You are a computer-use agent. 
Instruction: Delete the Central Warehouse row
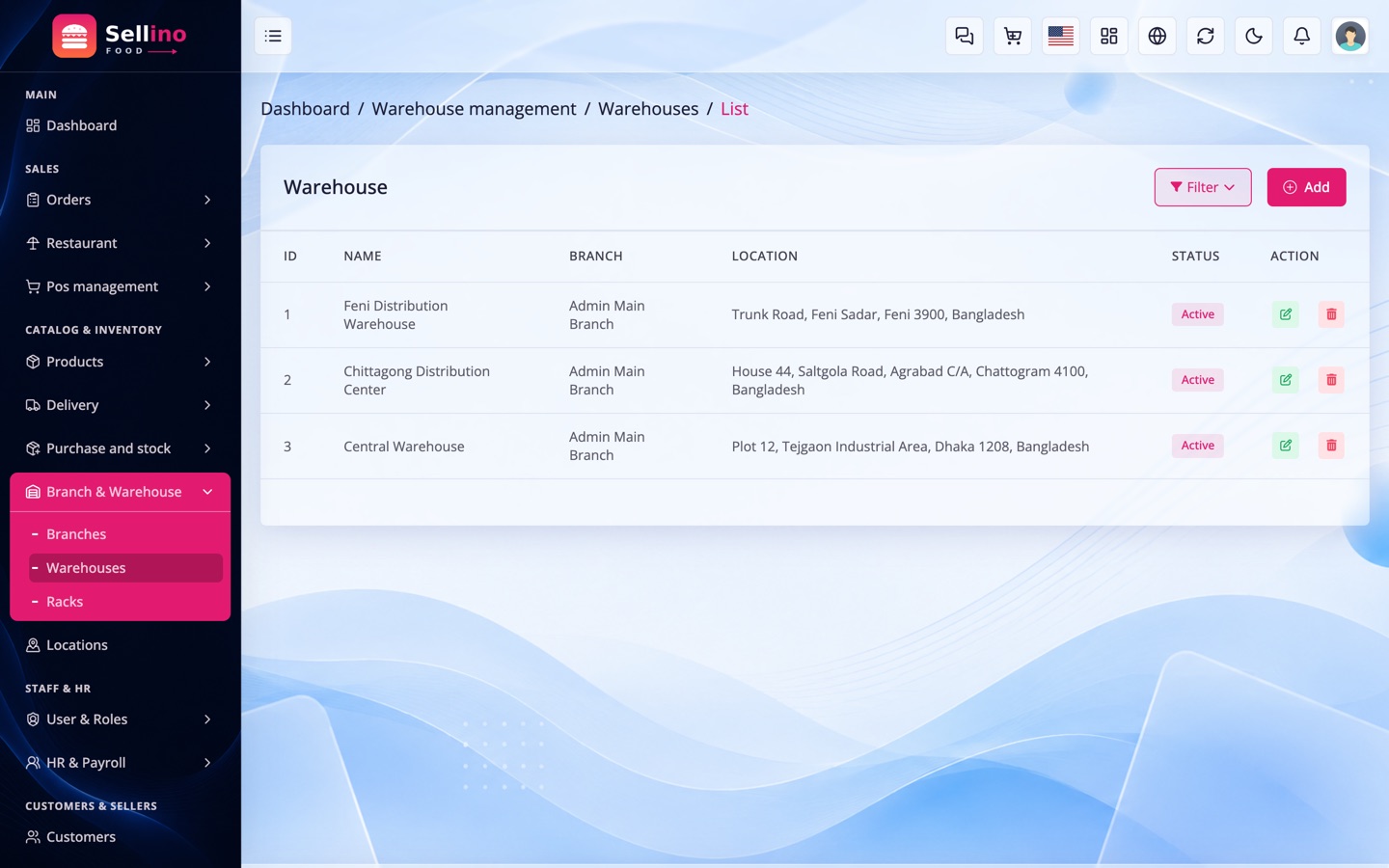tap(1331, 446)
